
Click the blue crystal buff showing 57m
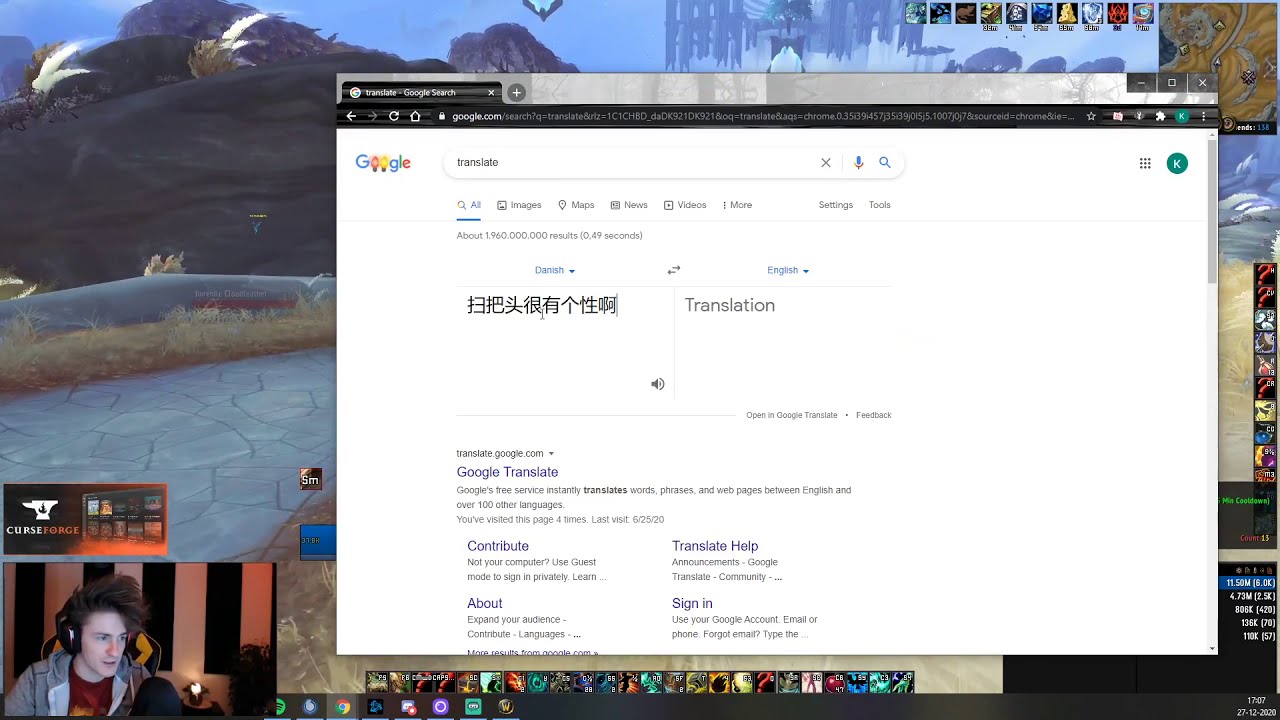click(x=1042, y=15)
